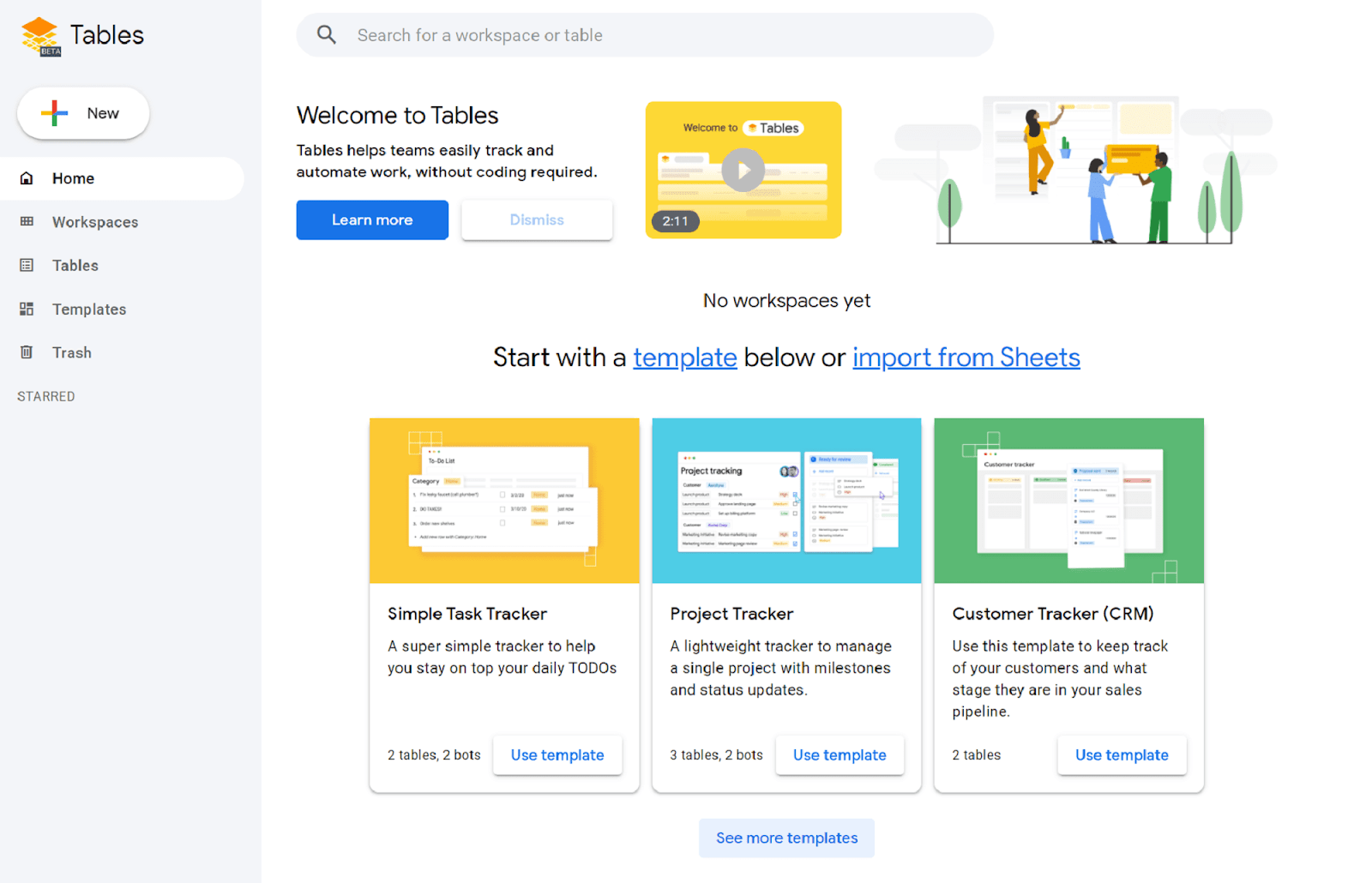Open Templates in the sidebar

(x=122, y=309)
